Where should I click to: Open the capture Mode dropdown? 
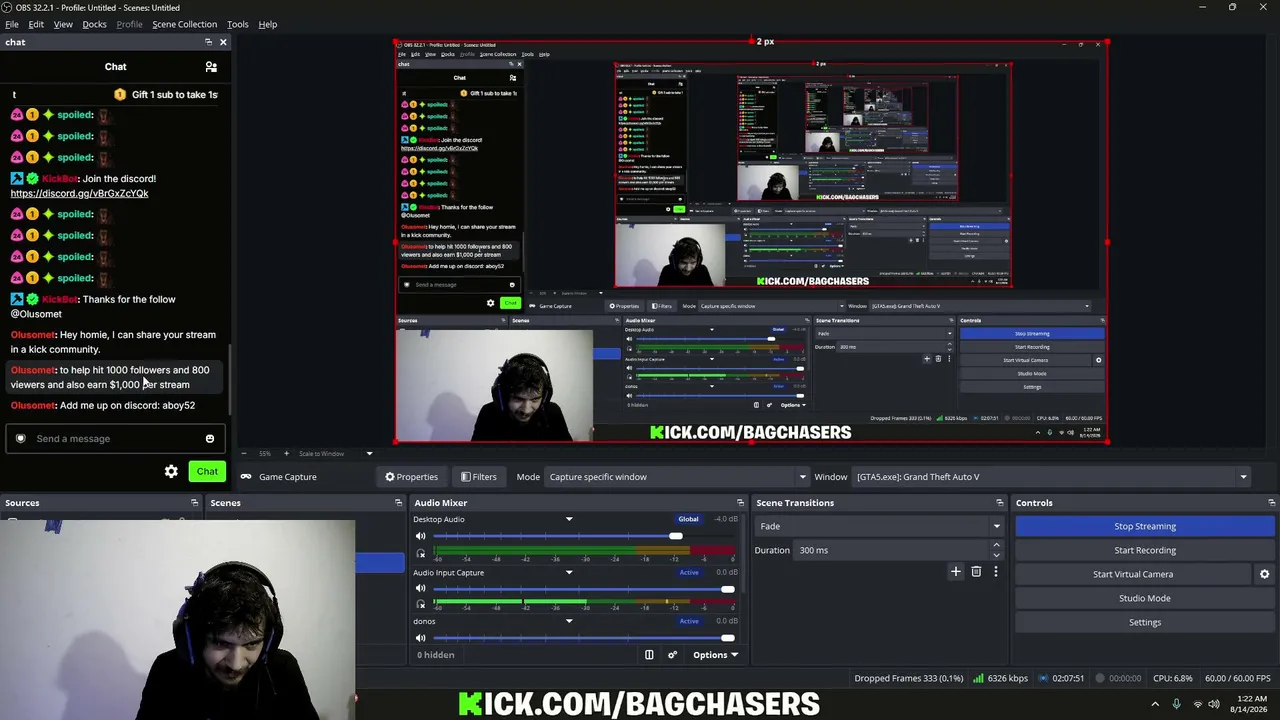[677, 477]
